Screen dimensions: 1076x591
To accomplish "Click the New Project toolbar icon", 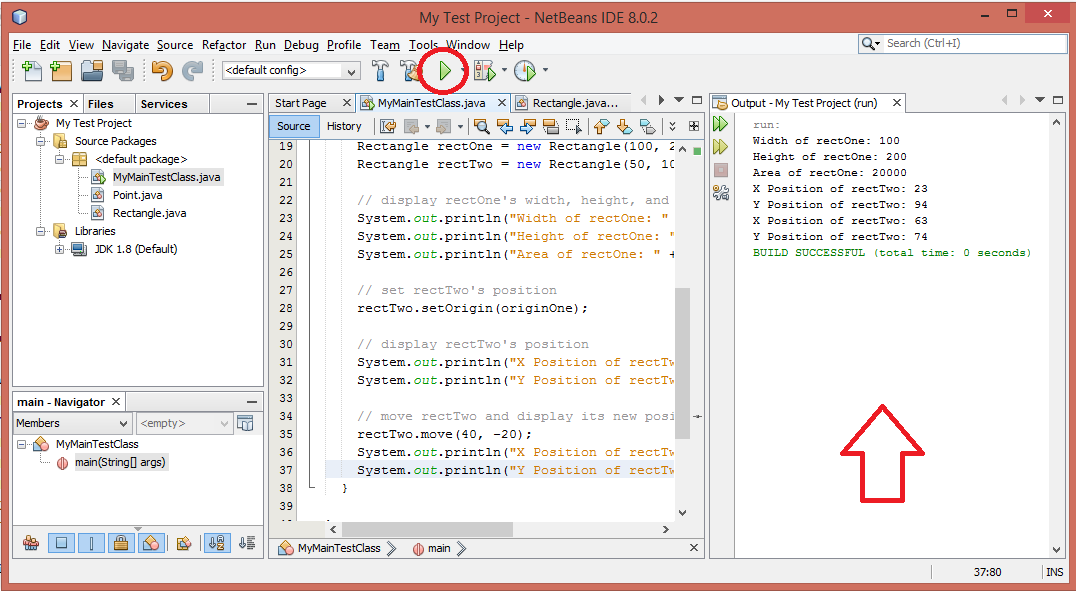I will pos(60,70).
